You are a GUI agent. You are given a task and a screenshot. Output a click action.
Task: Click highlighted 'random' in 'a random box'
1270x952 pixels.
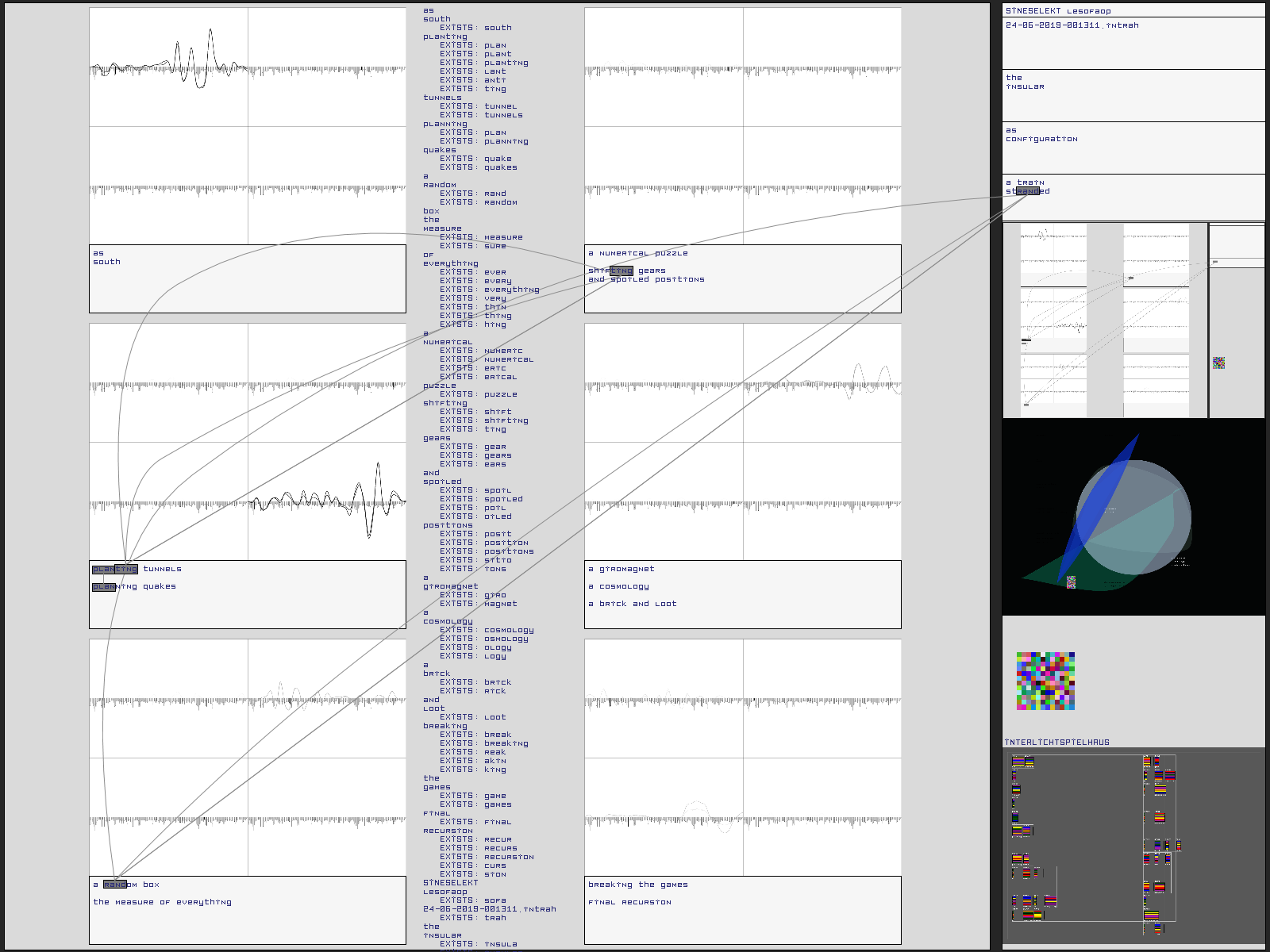(115, 885)
